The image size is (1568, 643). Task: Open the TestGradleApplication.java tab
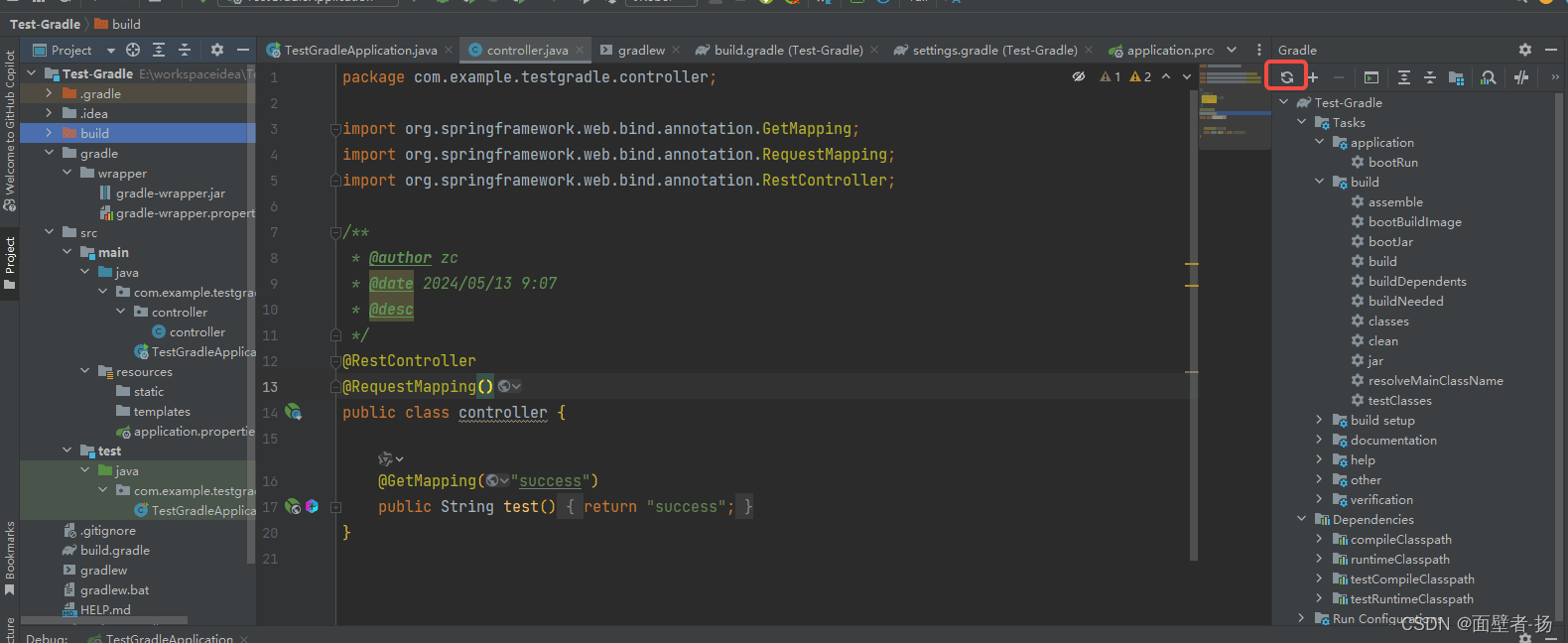click(359, 50)
